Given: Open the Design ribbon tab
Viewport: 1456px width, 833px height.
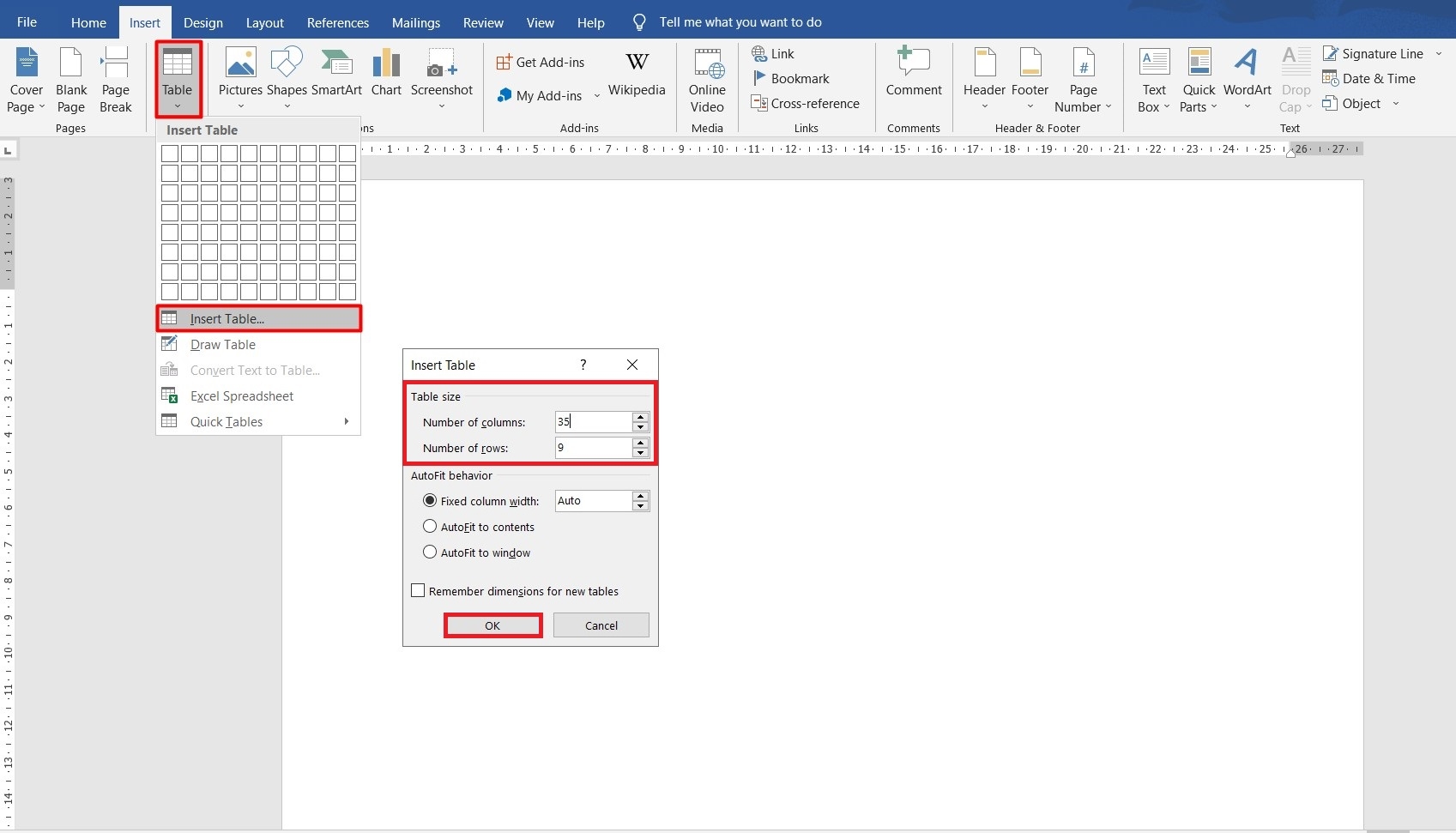Looking at the screenshot, I should coord(202,22).
